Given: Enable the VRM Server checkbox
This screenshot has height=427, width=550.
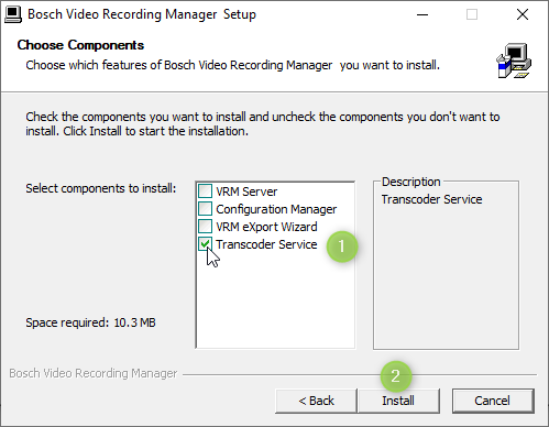Looking at the screenshot, I should (x=205, y=191).
